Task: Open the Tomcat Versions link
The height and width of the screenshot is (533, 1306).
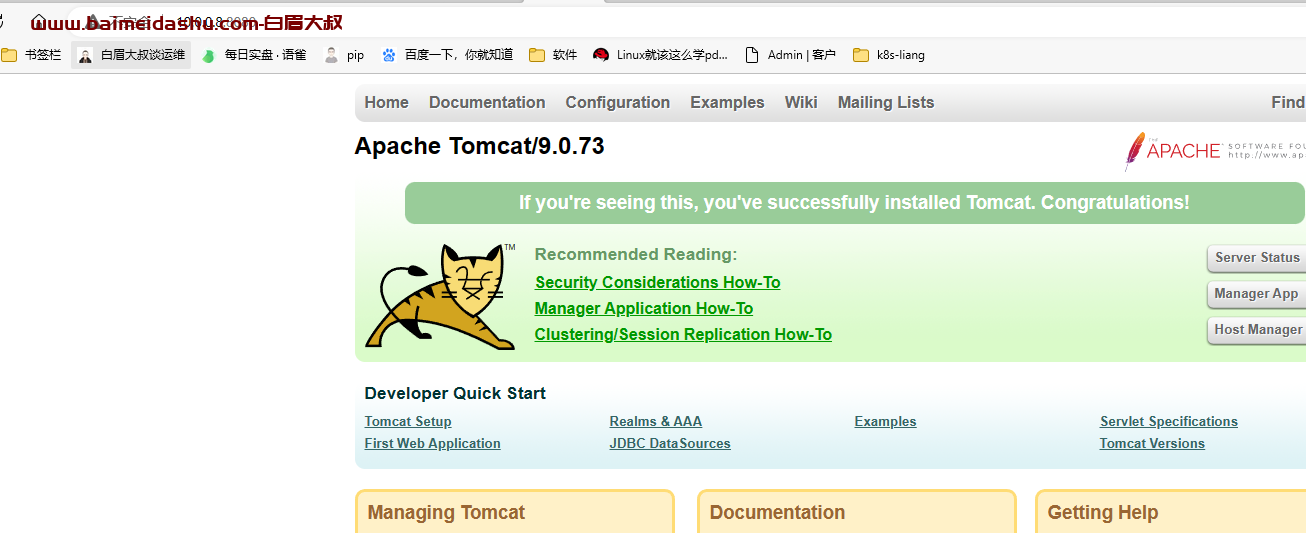Action: (1152, 444)
